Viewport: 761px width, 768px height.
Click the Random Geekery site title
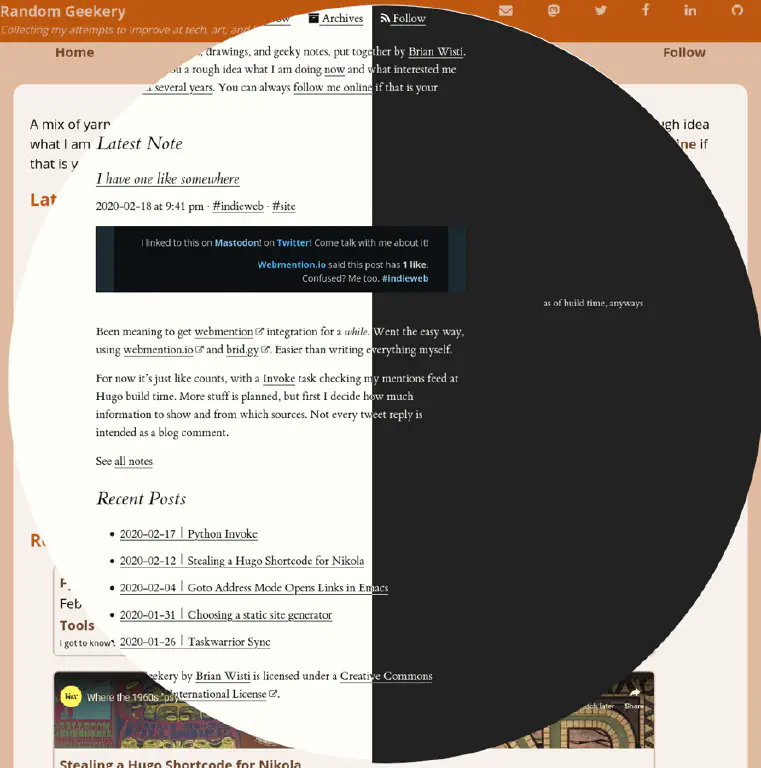[x=63, y=11]
